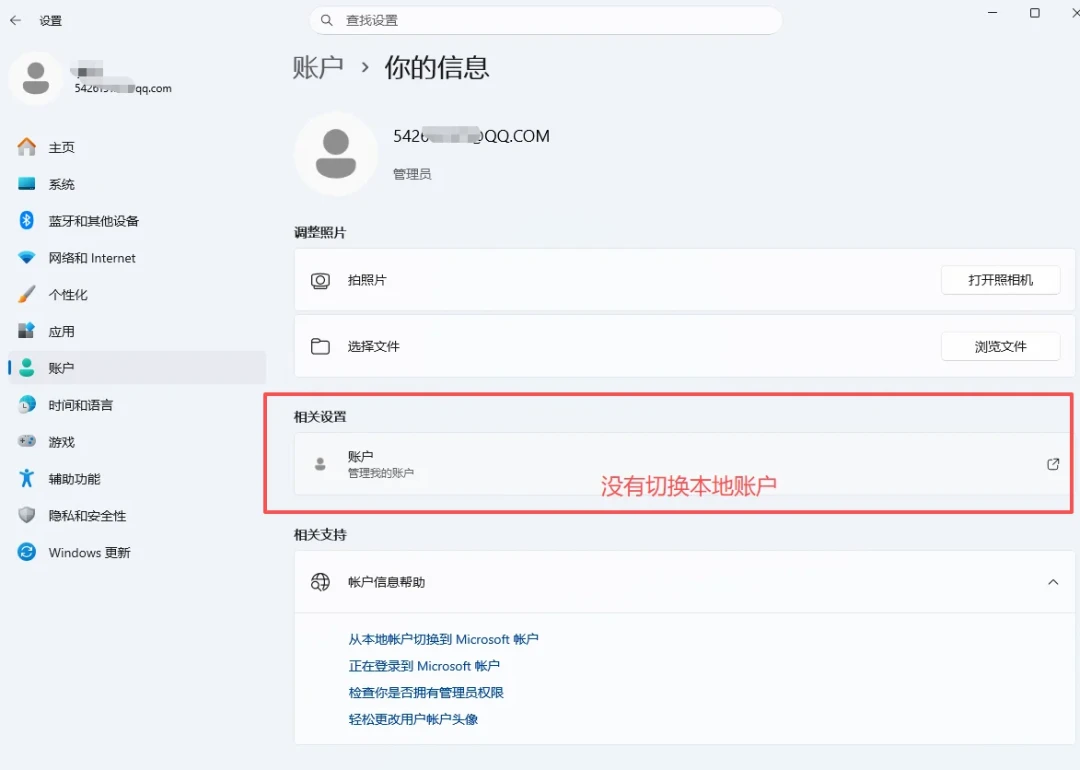Select 账户 in the sidebar
The width and height of the screenshot is (1080, 770).
tap(137, 368)
